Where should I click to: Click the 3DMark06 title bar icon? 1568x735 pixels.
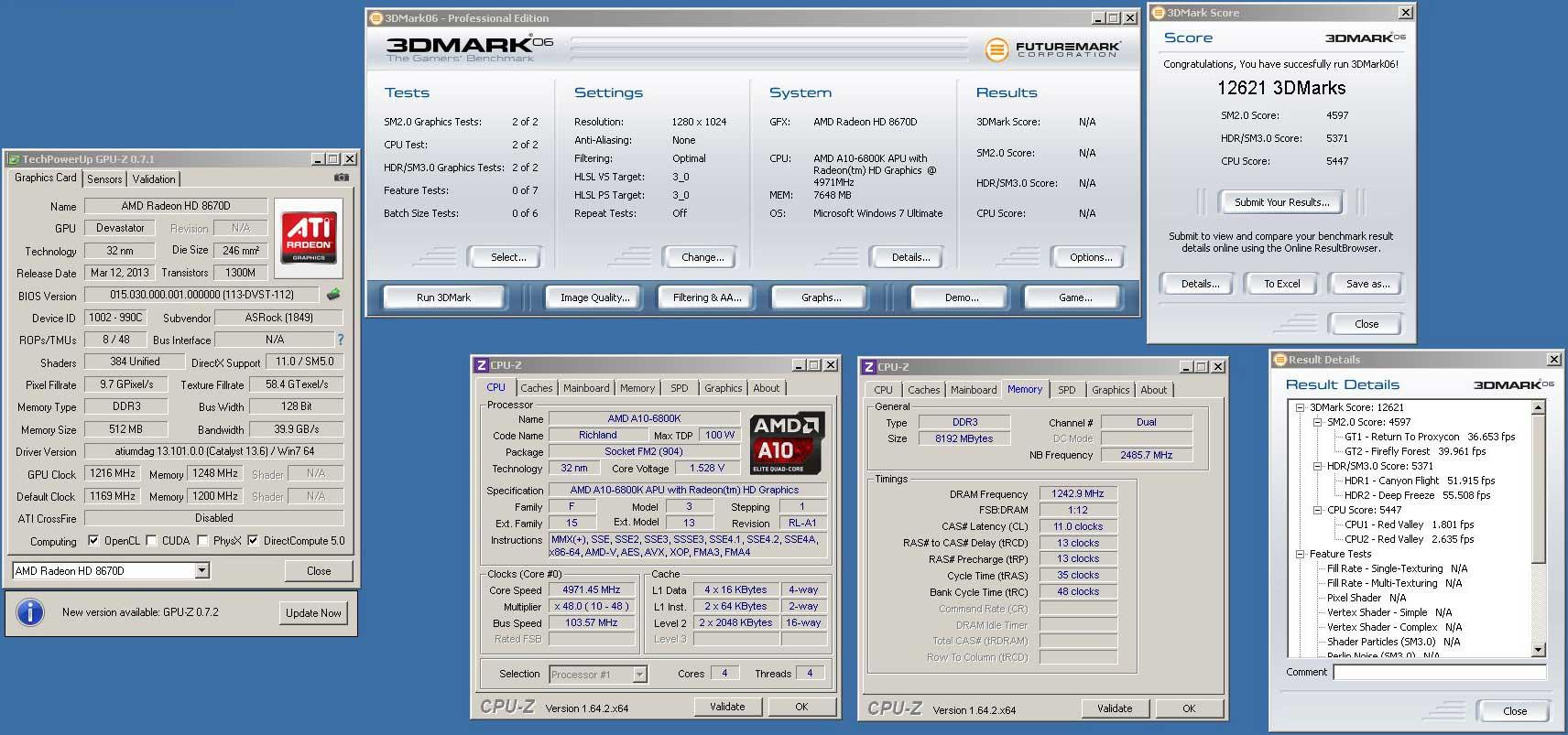[x=375, y=18]
